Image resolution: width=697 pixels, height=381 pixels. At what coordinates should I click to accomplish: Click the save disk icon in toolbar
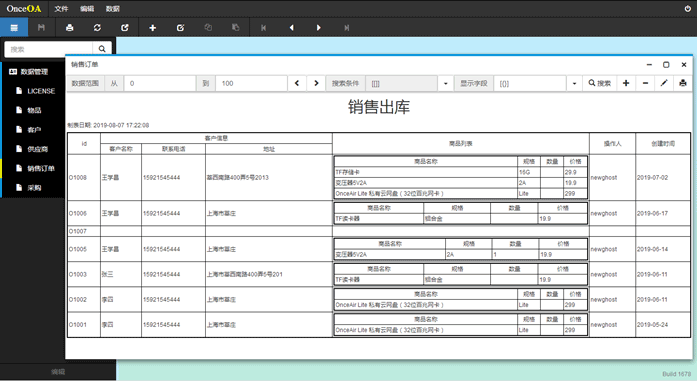click(41, 28)
